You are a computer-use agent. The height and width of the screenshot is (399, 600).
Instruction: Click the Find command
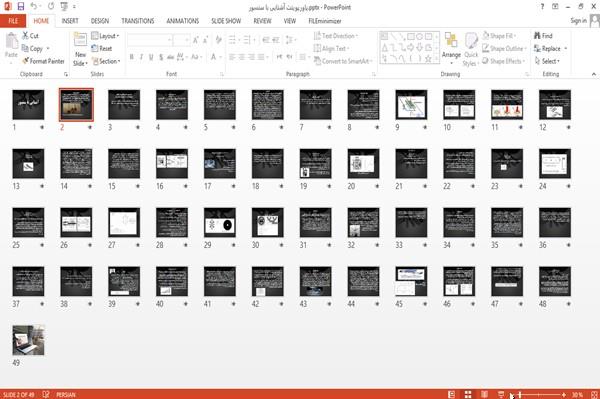543,36
